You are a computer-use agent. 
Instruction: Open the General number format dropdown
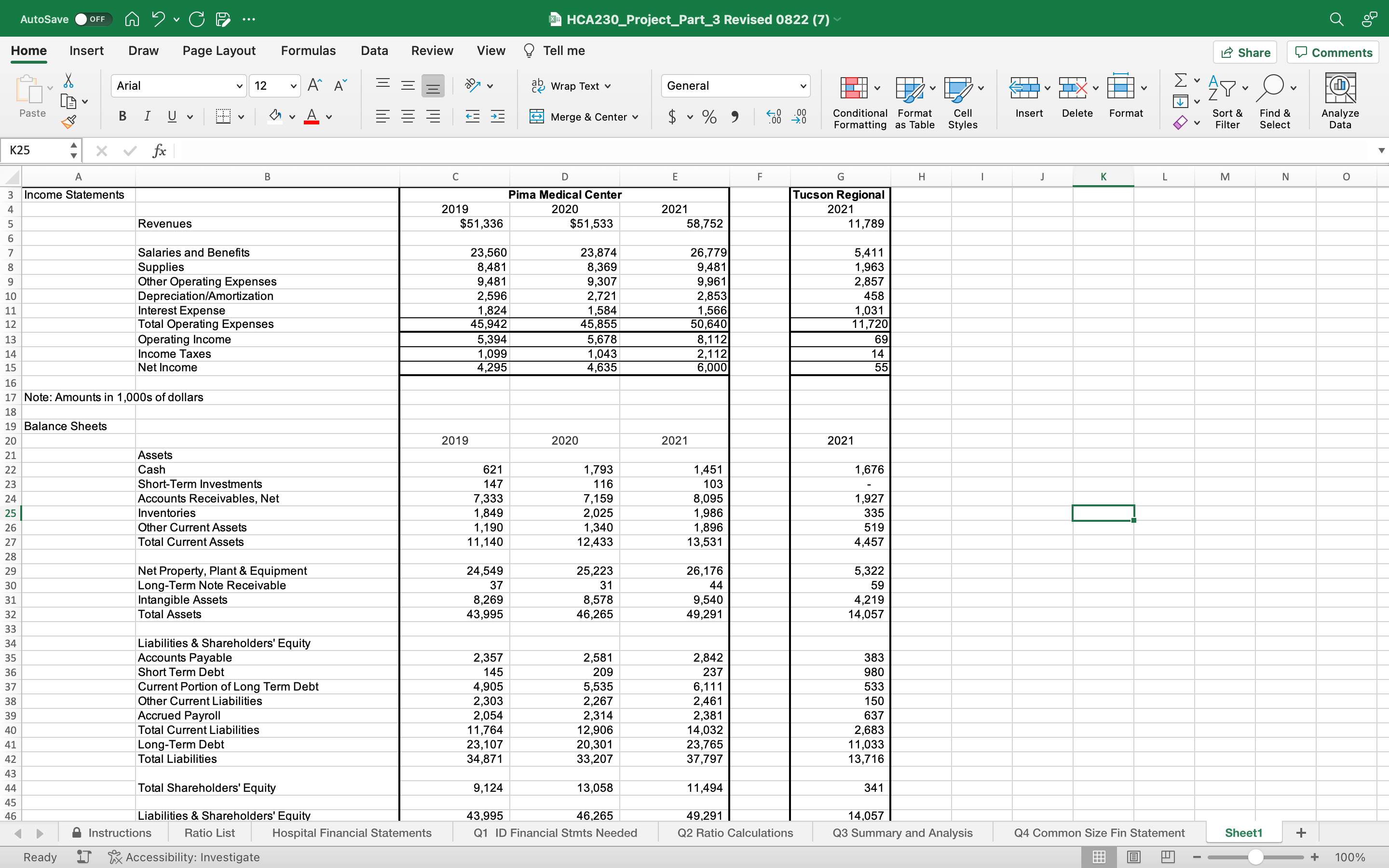pos(803,85)
